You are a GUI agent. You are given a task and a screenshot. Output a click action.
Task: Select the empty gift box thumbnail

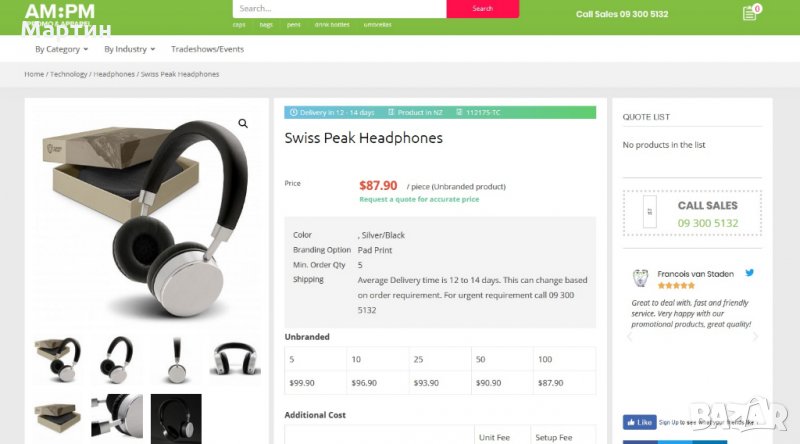pos(58,418)
